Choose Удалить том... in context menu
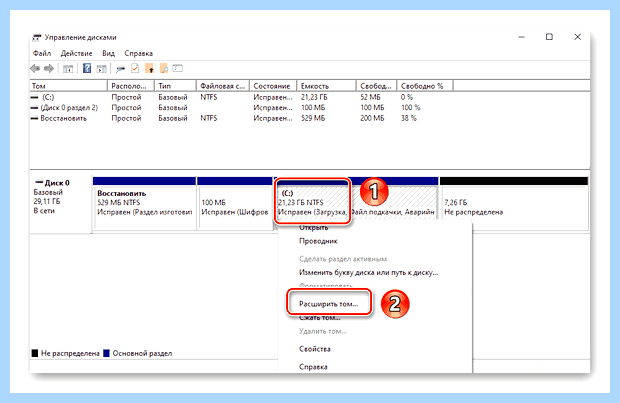Image resolution: width=620 pixels, height=403 pixels. 323,331
